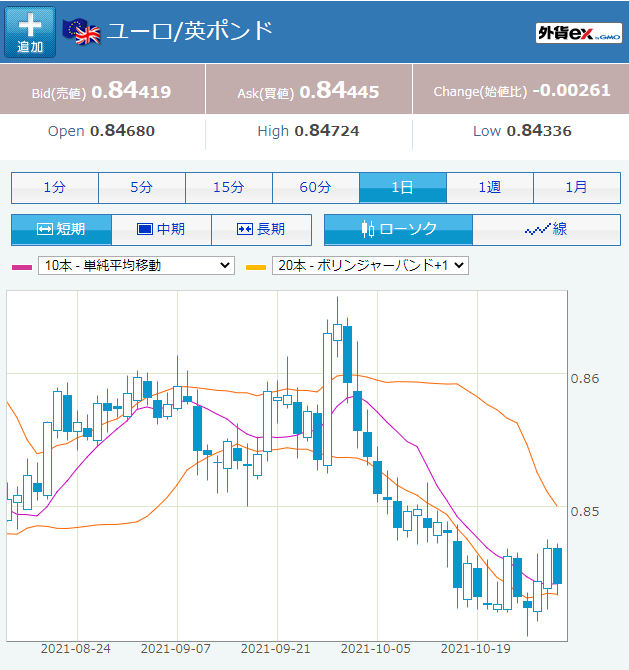Image resolution: width=629 pixels, height=670 pixels.
Task: Select the 1日 timeframe tab
Action: 403,188
